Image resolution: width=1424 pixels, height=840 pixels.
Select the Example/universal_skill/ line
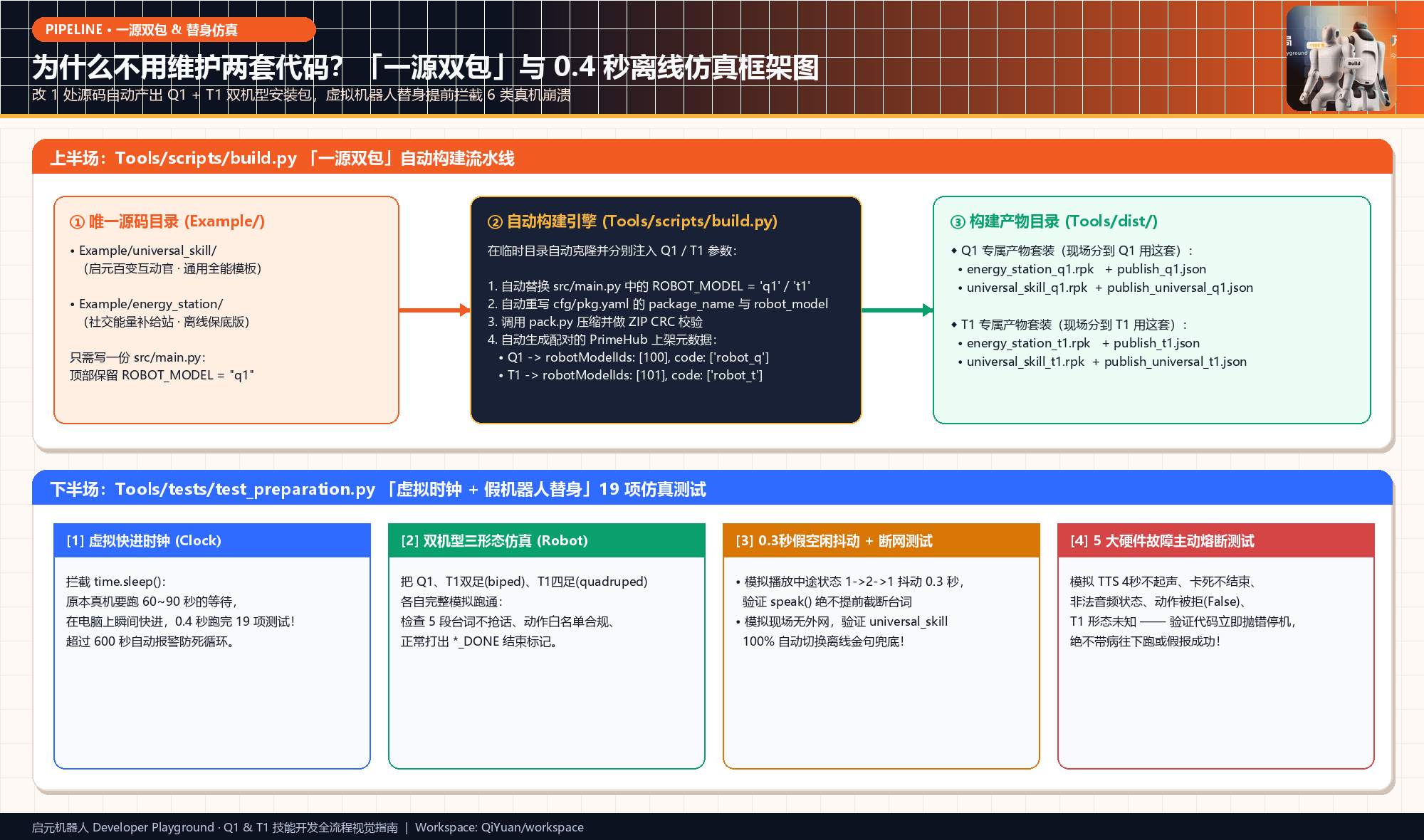click(x=143, y=251)
